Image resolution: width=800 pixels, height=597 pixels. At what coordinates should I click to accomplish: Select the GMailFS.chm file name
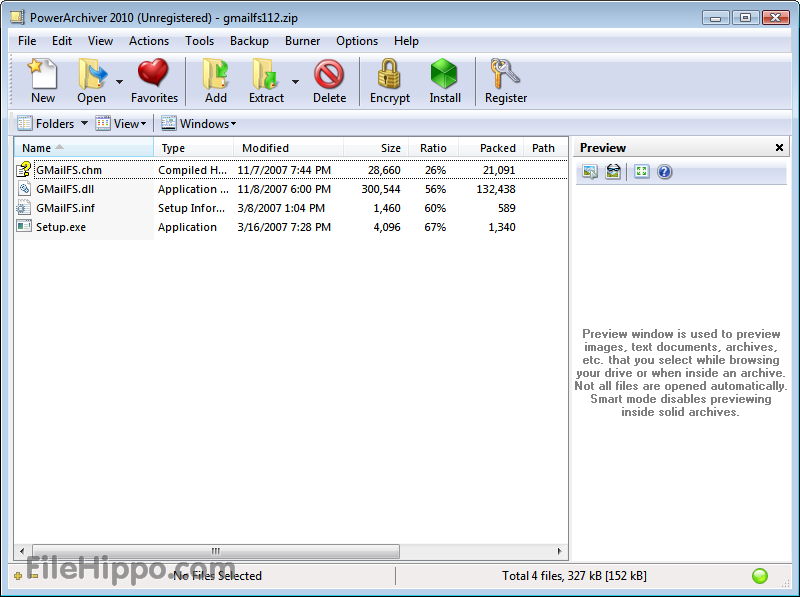pos(69,170)
